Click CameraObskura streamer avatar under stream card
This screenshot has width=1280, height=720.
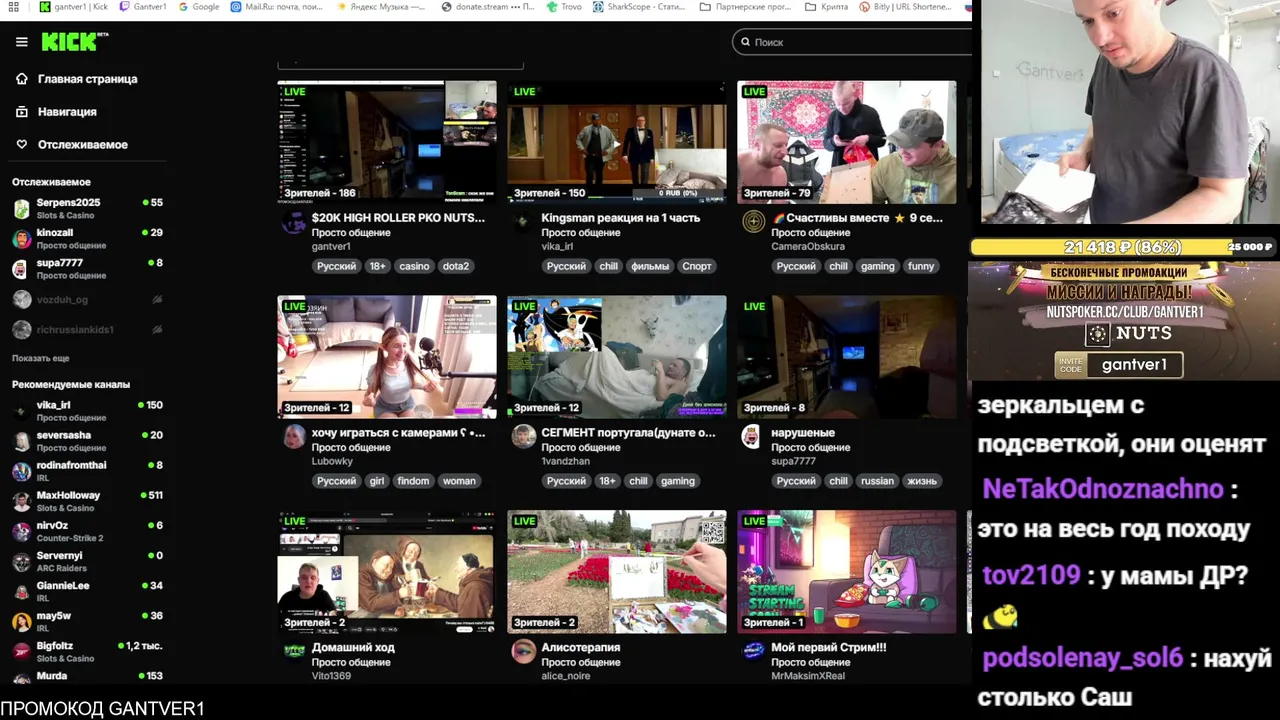coord(754,222)
